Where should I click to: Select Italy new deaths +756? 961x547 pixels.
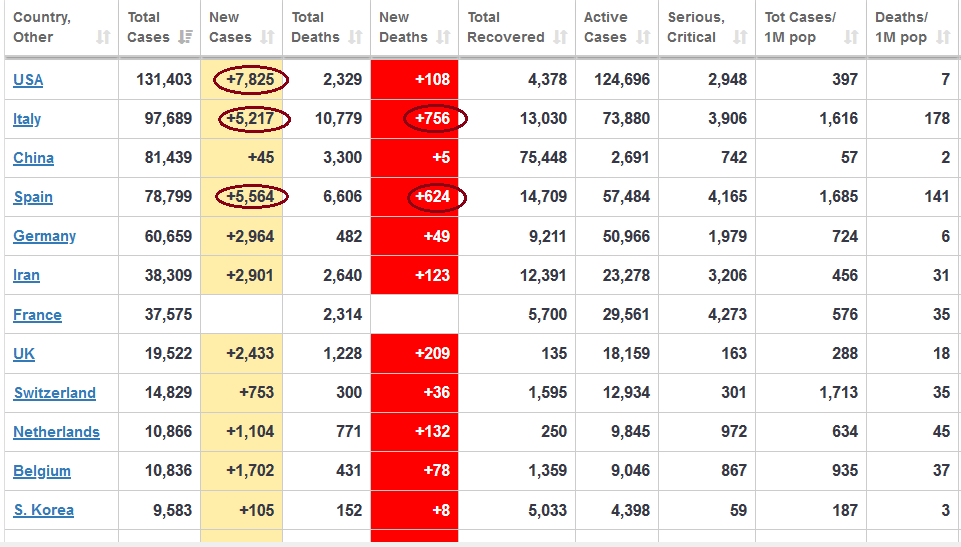pos(433,119)
